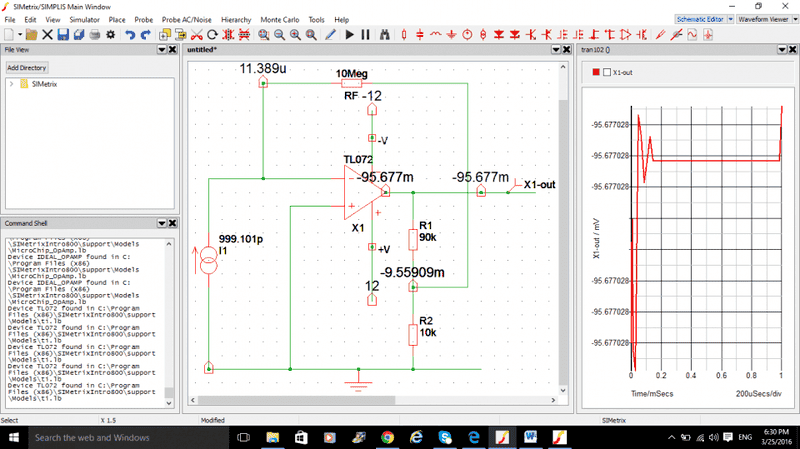
Task: Click the Windows Start button
Action: (14, 437)
